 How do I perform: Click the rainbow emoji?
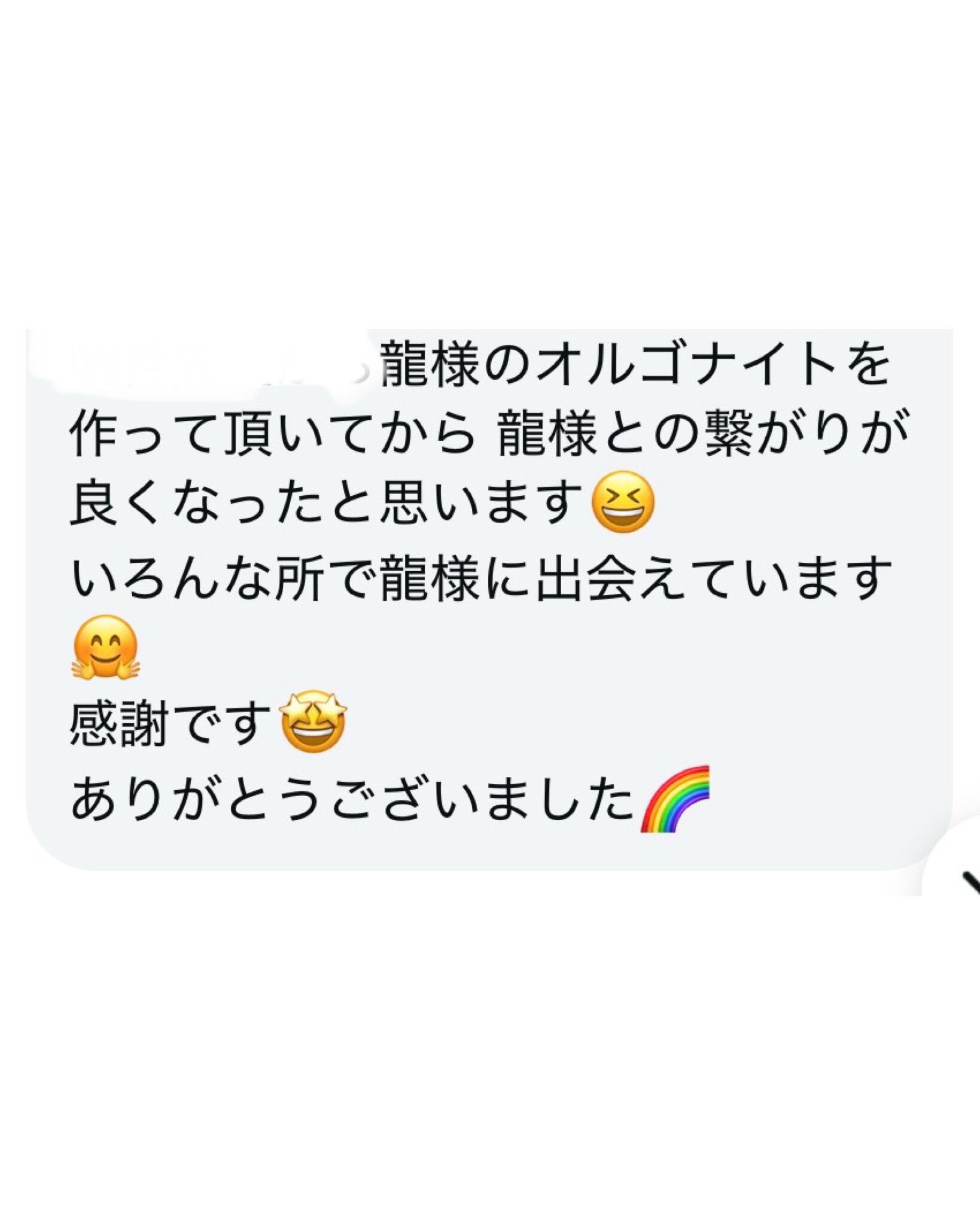(x=674, y=798)
